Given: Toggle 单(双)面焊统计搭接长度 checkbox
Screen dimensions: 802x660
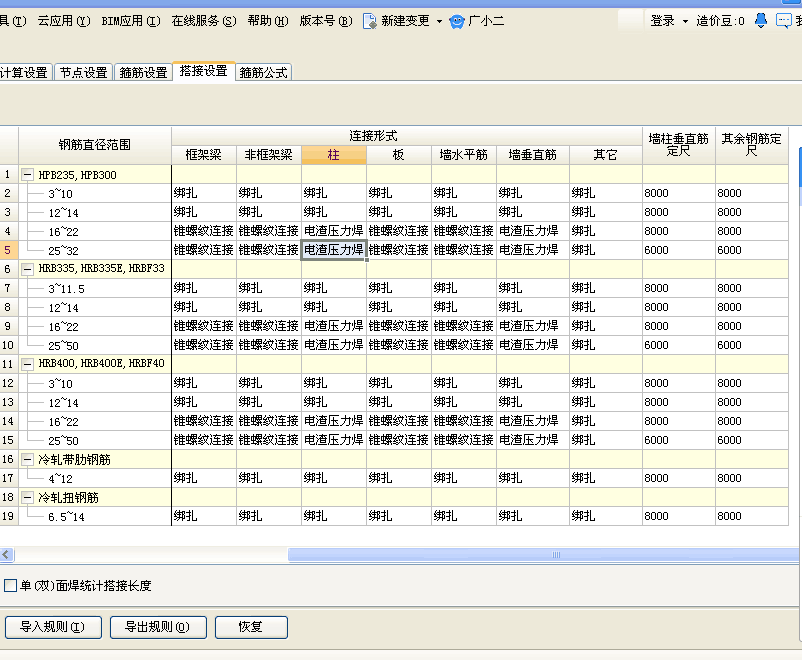Looking at the screenshot, I should (x=10, y=585).
